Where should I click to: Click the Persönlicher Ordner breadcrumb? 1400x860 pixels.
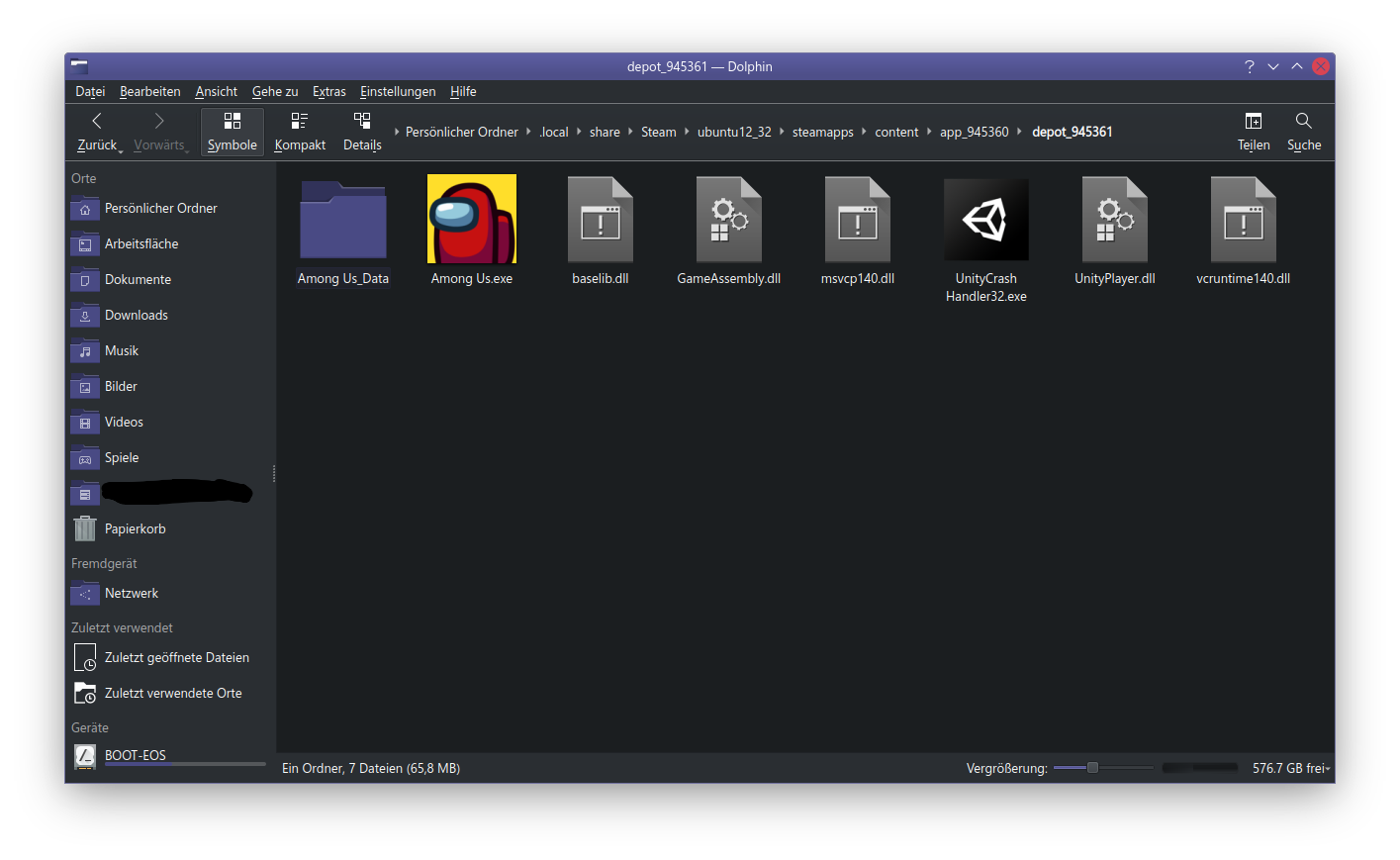pos(462,132)
